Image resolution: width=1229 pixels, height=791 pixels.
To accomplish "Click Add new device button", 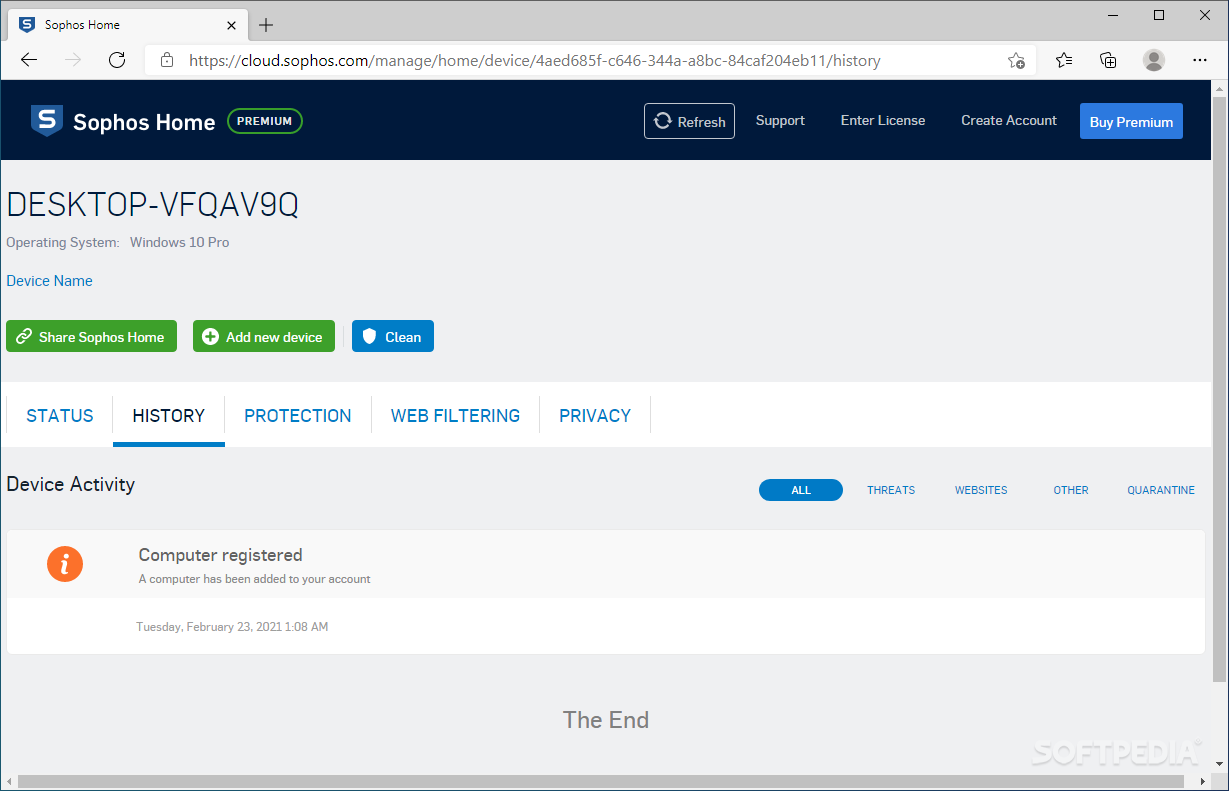I will (264, 337).
